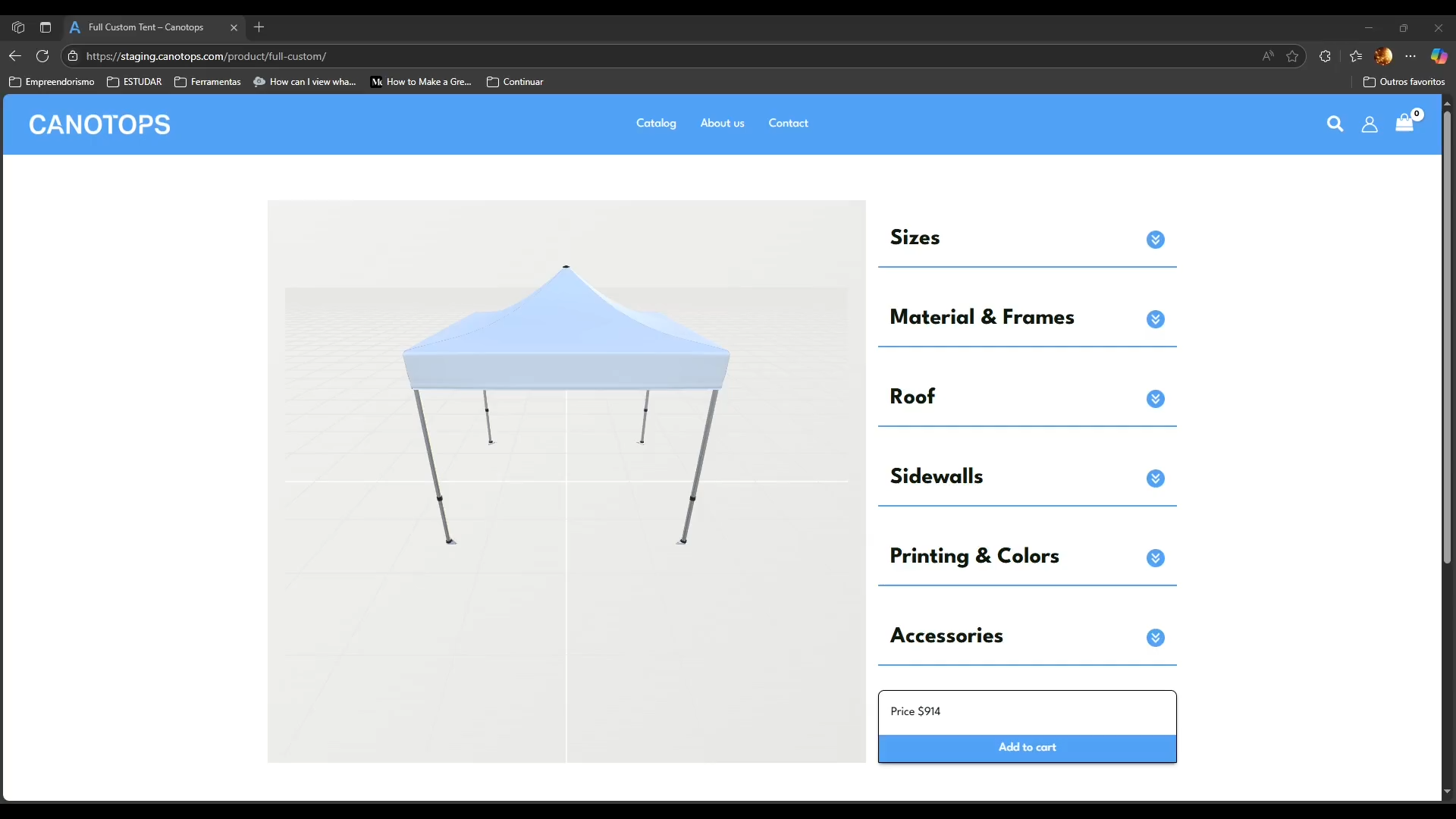Open the Contact page
The height and width of the screenshot is (819, 1456).
(x=788, y=123)
